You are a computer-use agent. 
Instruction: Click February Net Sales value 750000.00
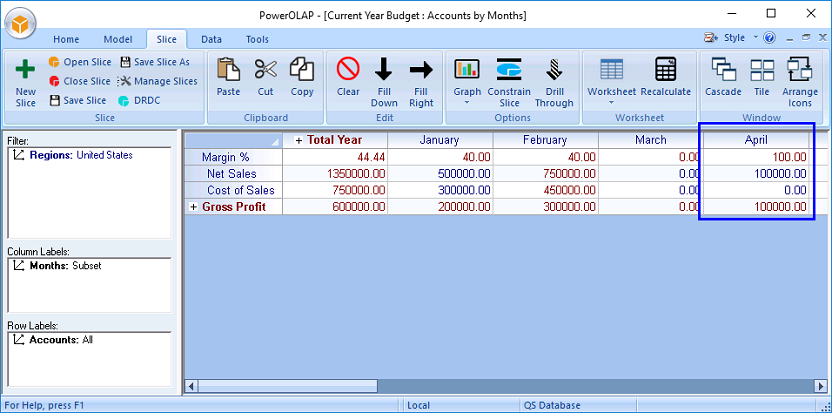(x=545, y=174)
